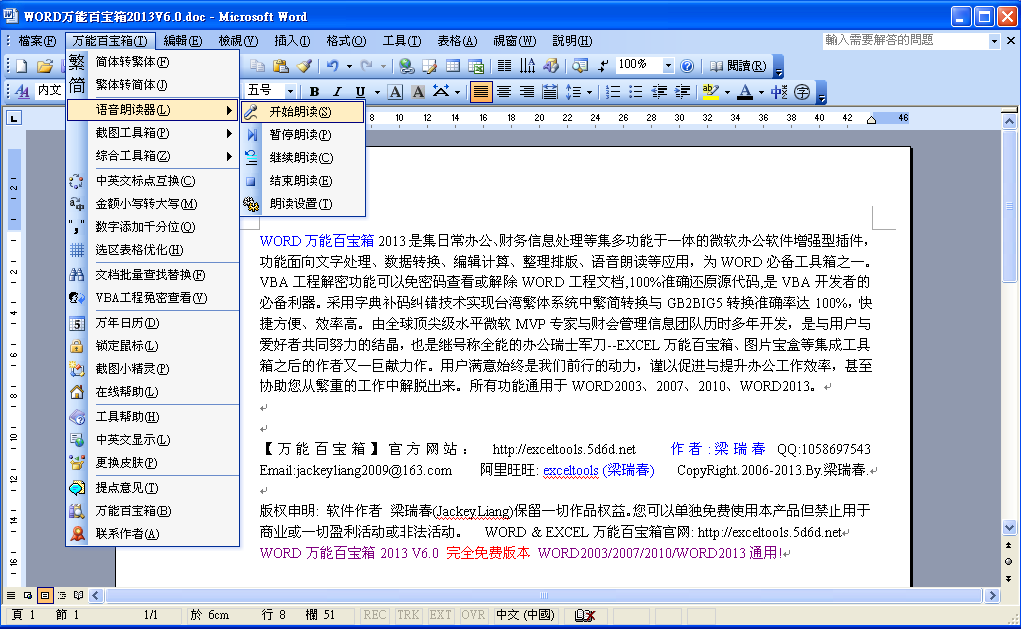Viewport: 1021px width, 629px height.
Task: Apply the Font Color swatch
Action: 745,92
